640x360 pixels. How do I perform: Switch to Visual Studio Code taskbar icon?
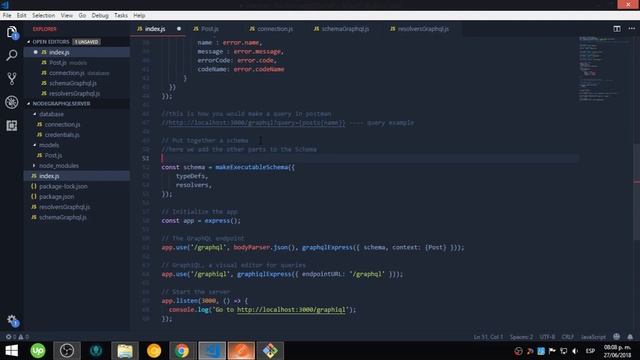pos(212,351)
